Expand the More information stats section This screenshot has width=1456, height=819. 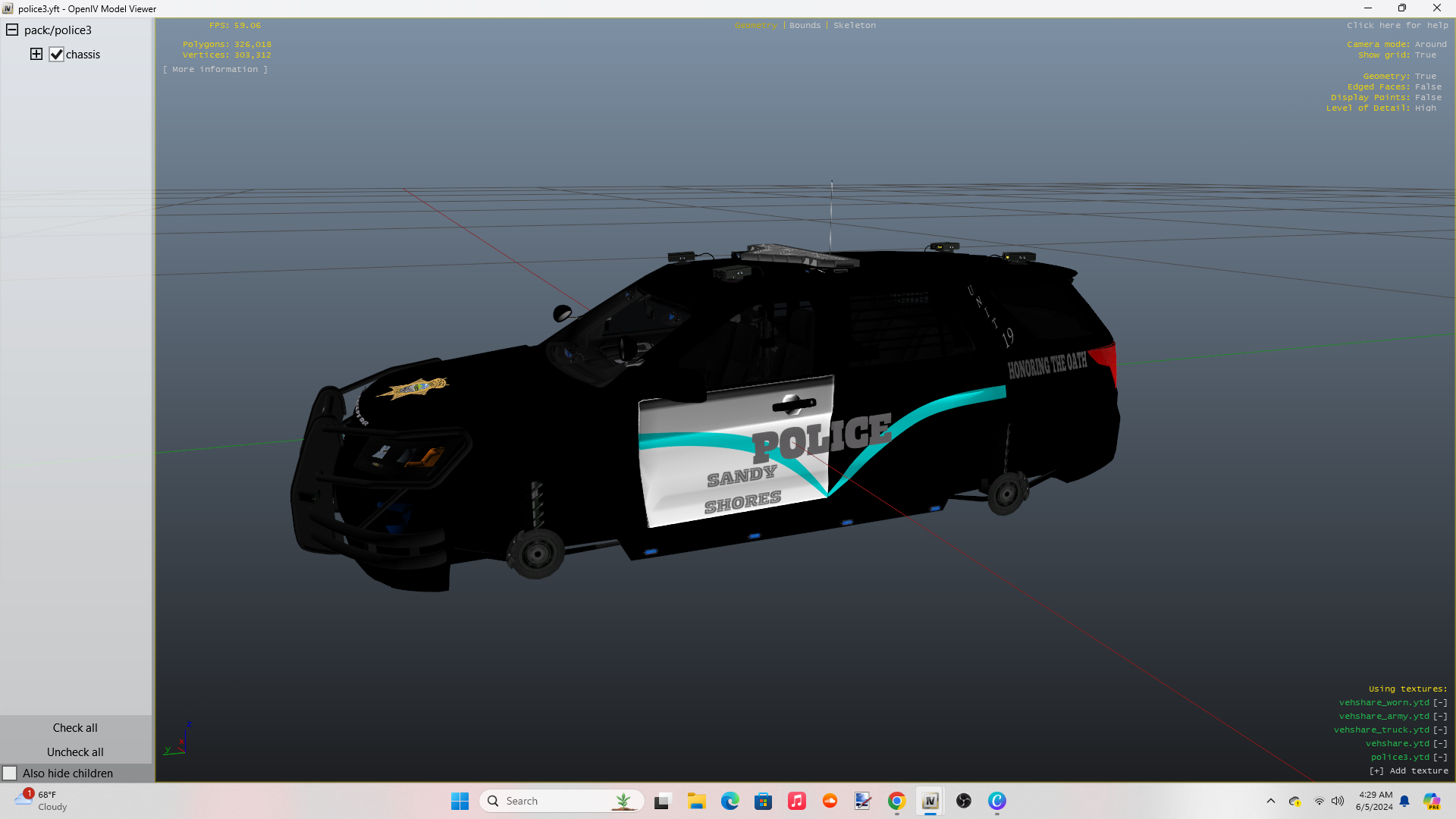215,69
